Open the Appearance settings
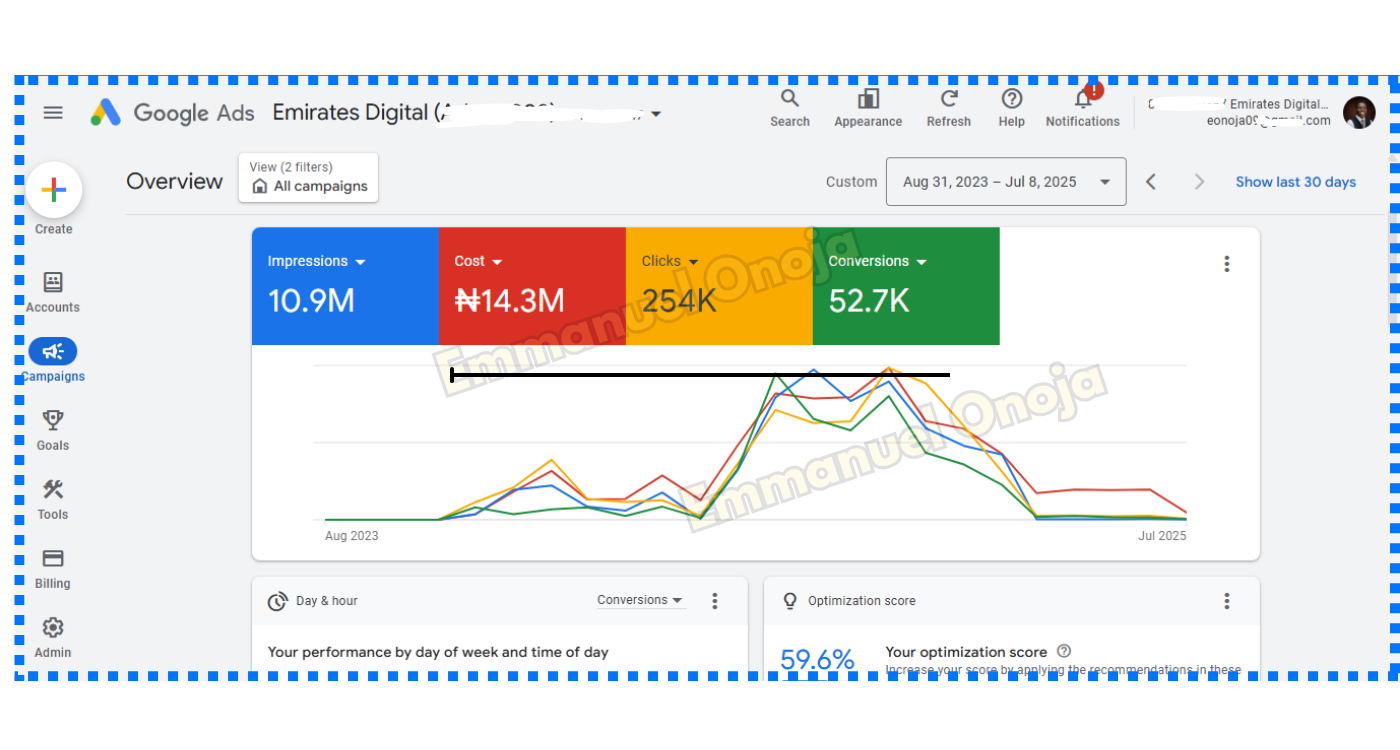Screen dimensions: 1400x750 [x=868, y=99]
